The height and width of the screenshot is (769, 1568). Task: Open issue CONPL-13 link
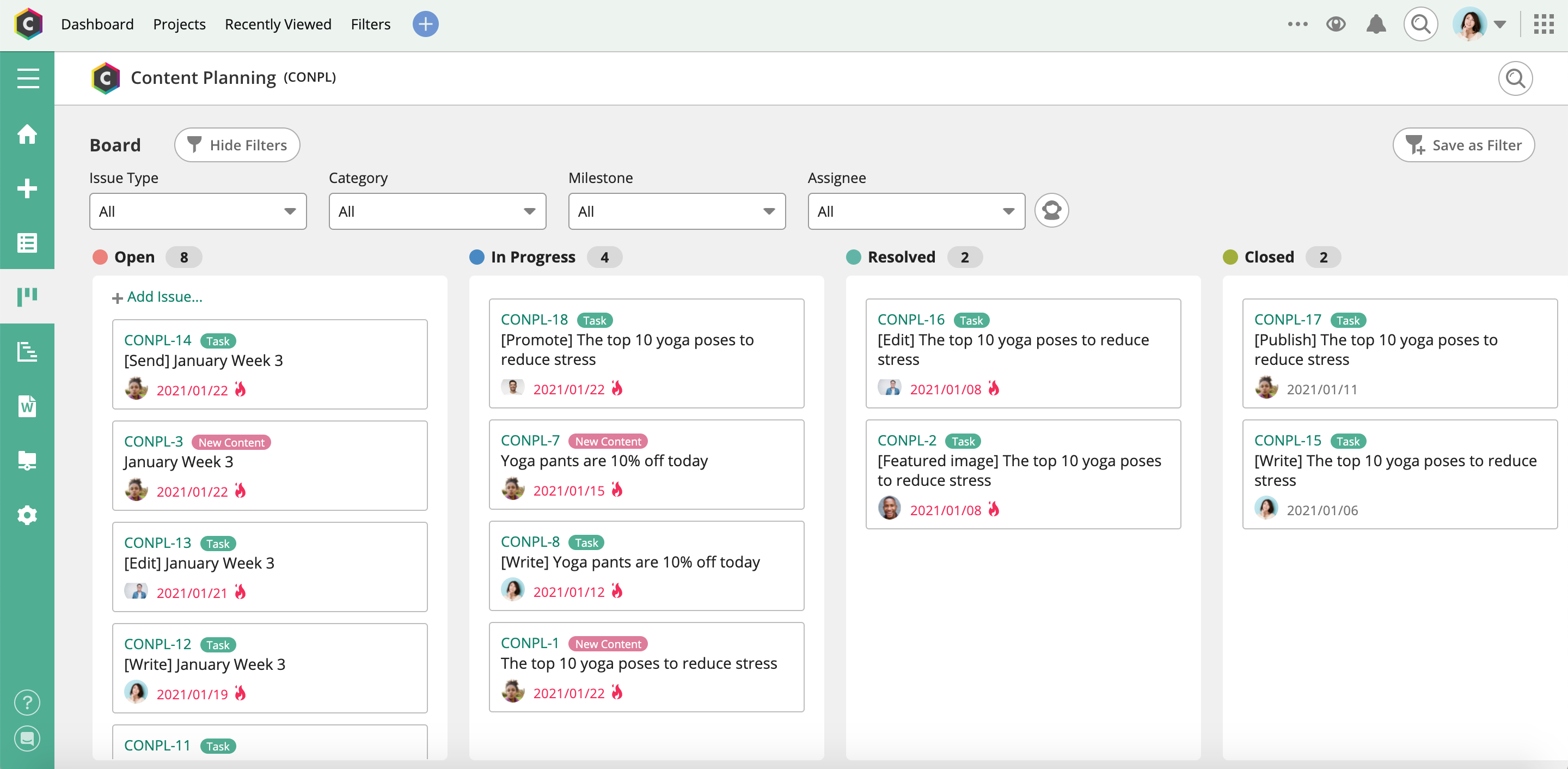[158, 542]
